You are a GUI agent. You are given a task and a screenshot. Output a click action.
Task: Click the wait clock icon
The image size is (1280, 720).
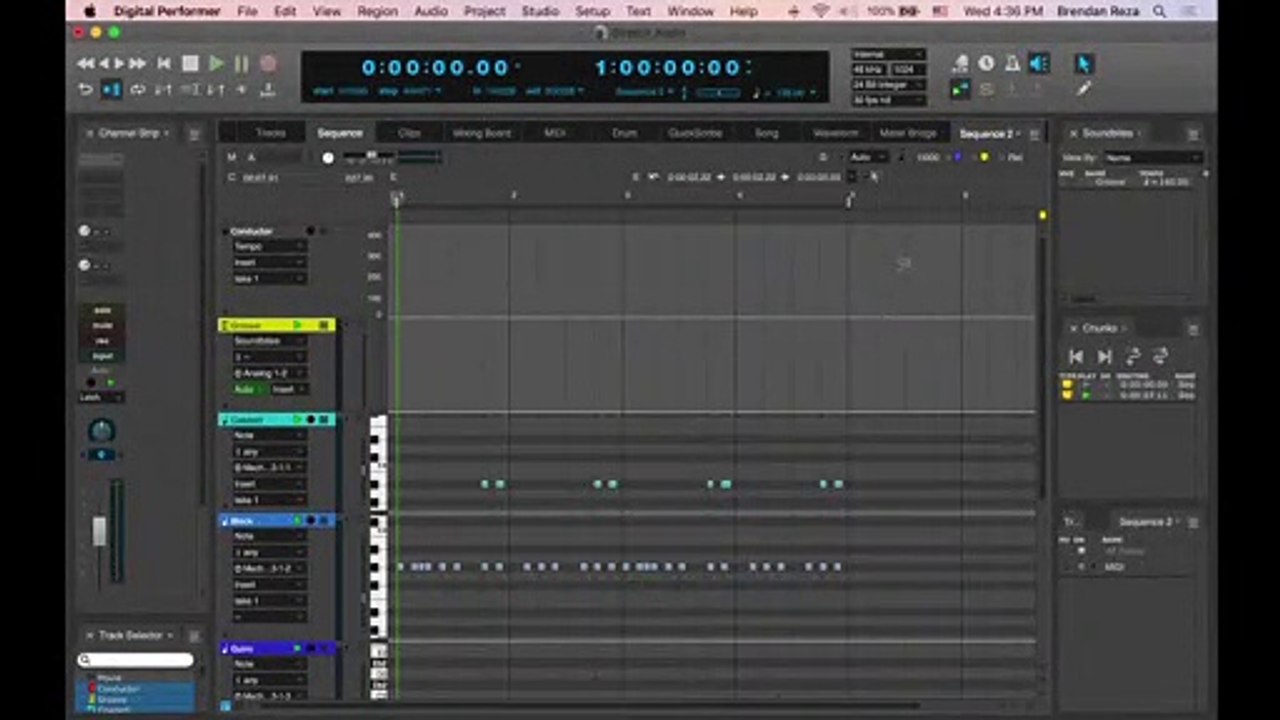click(x=986, y=64)
